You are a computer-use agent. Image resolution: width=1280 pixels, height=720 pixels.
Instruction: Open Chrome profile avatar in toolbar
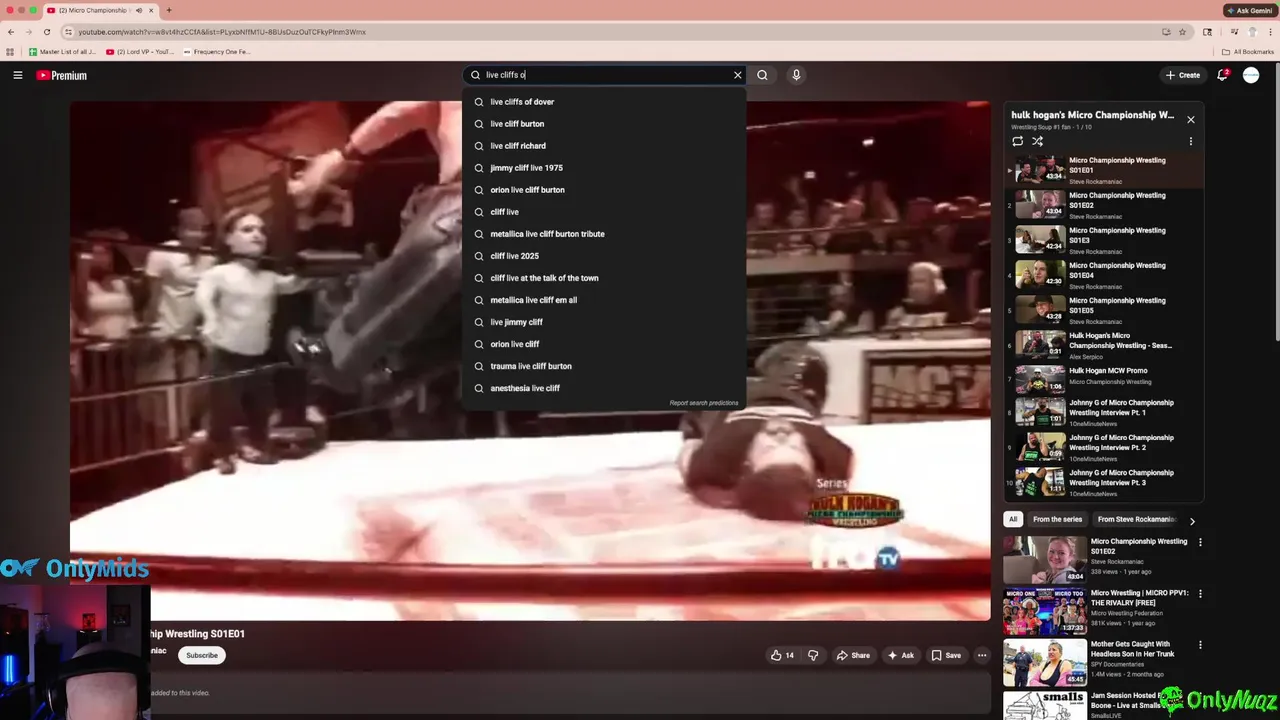[x=1251, y=32]
